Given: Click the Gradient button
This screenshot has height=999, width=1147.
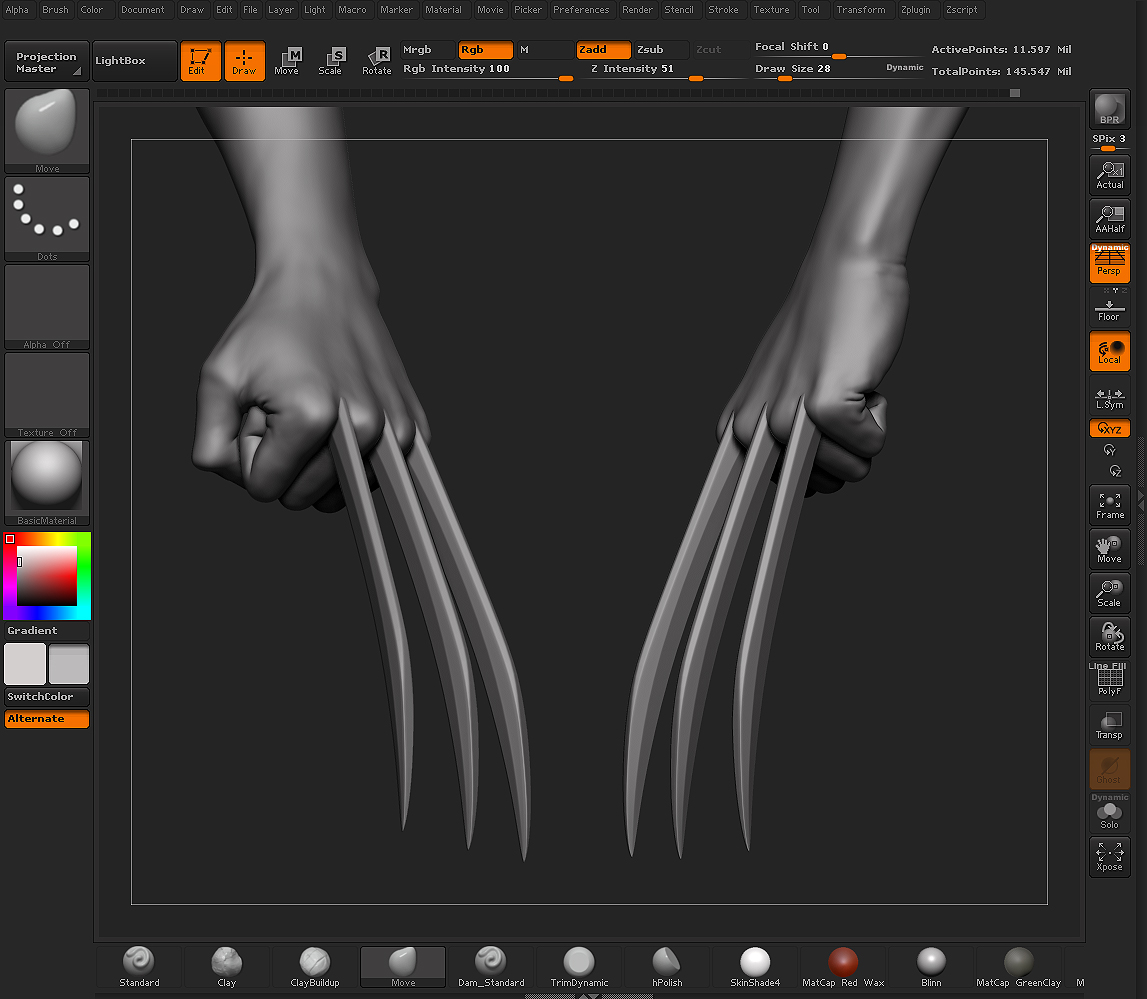Looking at the screenshot, I should (47, 630).
